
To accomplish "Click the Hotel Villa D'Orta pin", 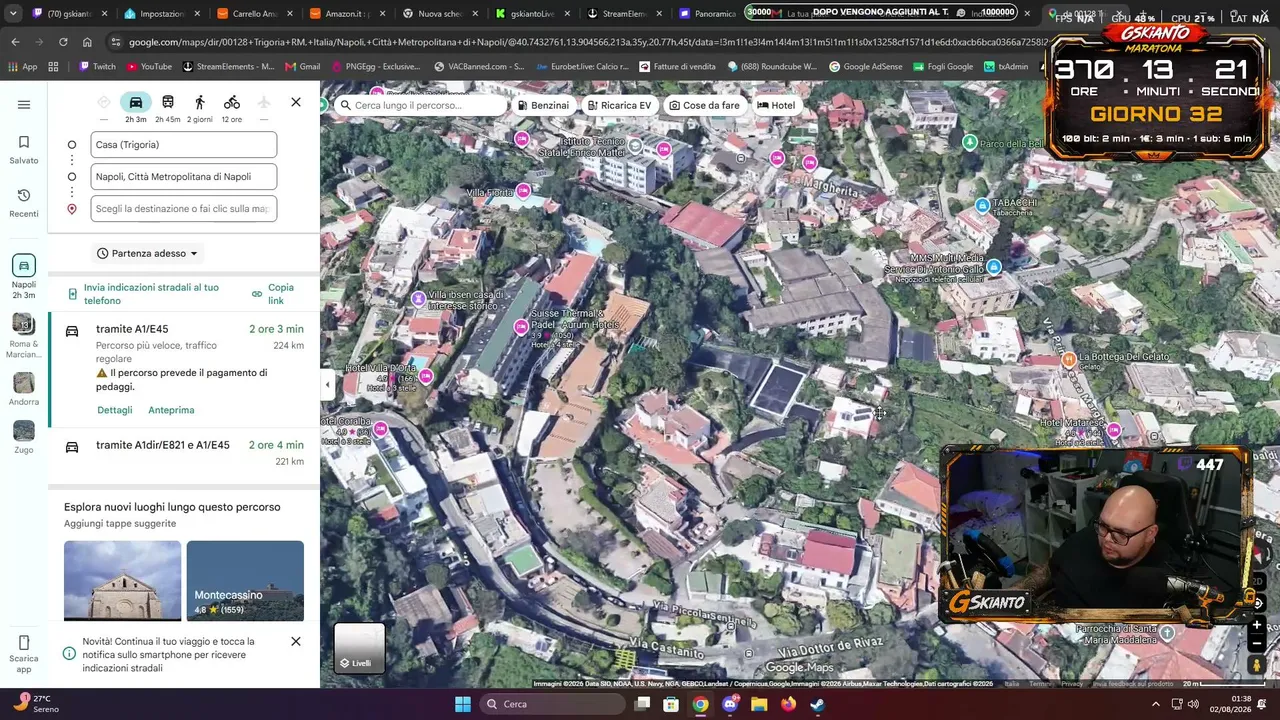I will [426, 376].
